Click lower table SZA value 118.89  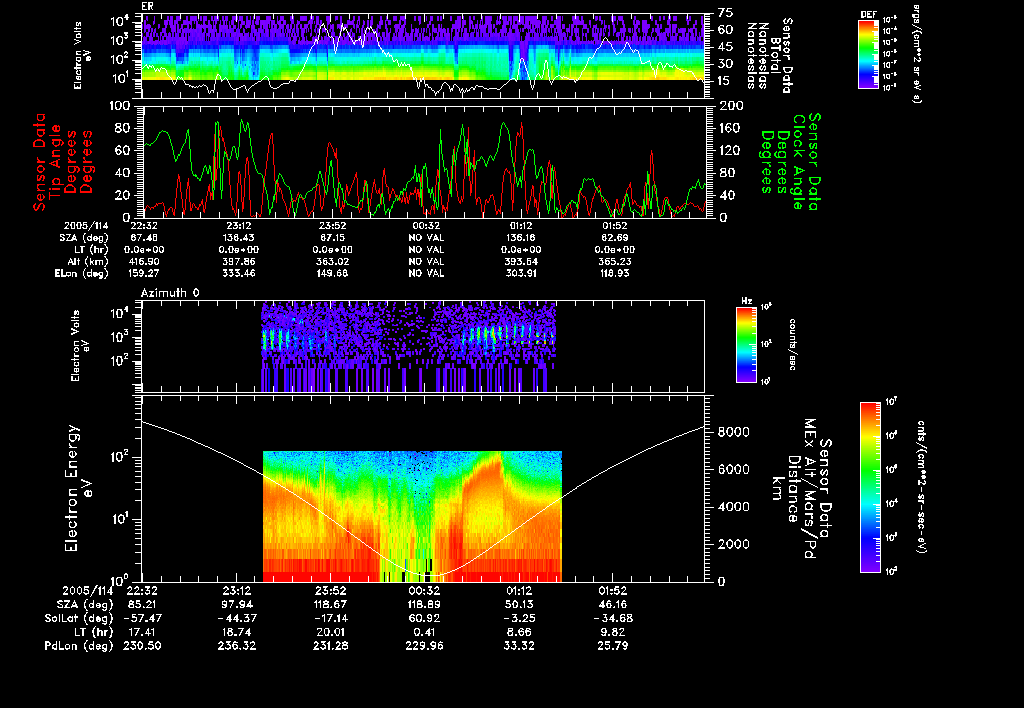click(424, 605)
